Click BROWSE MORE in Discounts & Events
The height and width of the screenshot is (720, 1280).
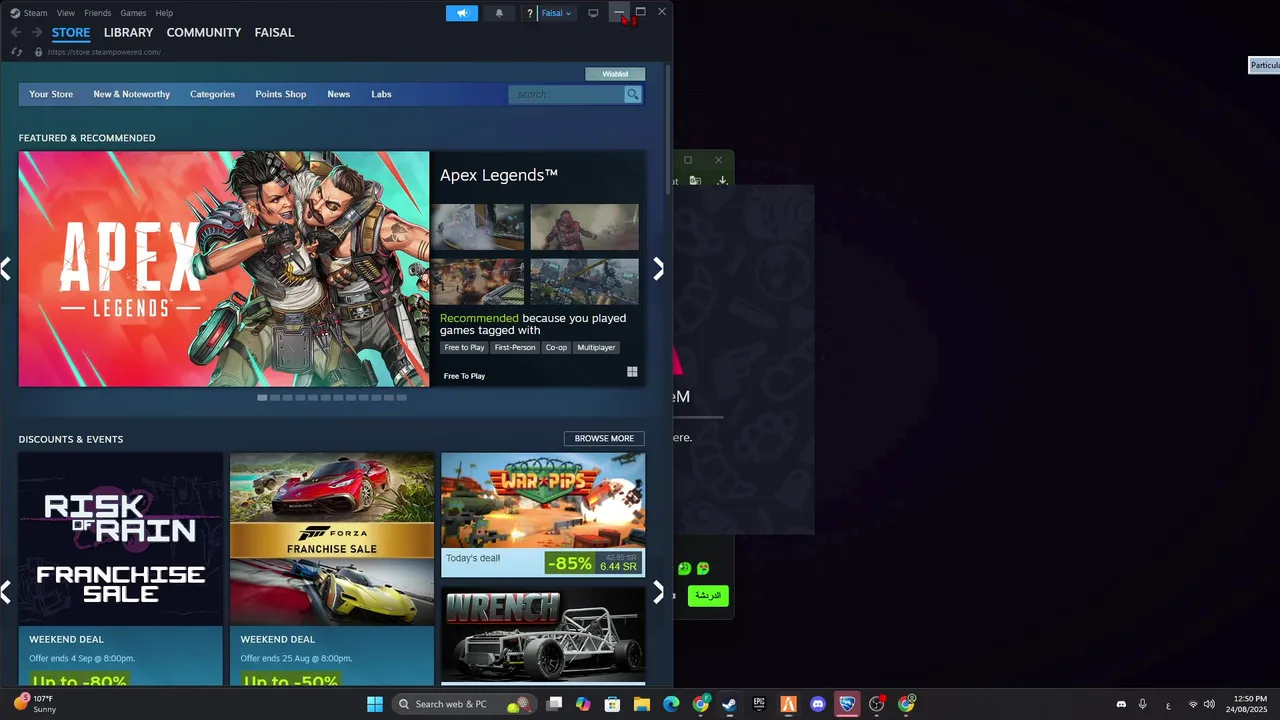(x=604, y=438)
